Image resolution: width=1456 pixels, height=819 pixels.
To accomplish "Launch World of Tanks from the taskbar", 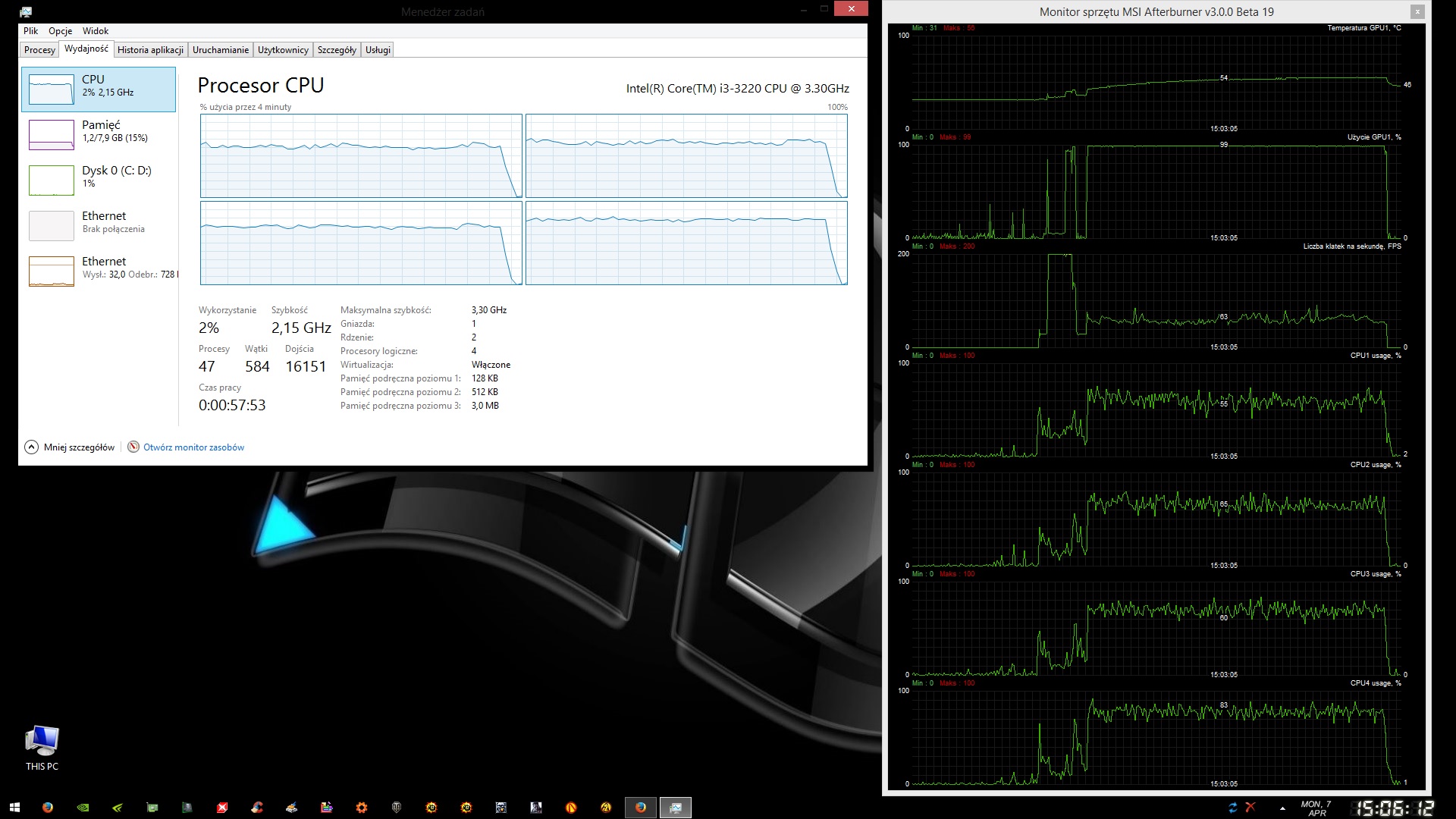I will coord(397,808).
